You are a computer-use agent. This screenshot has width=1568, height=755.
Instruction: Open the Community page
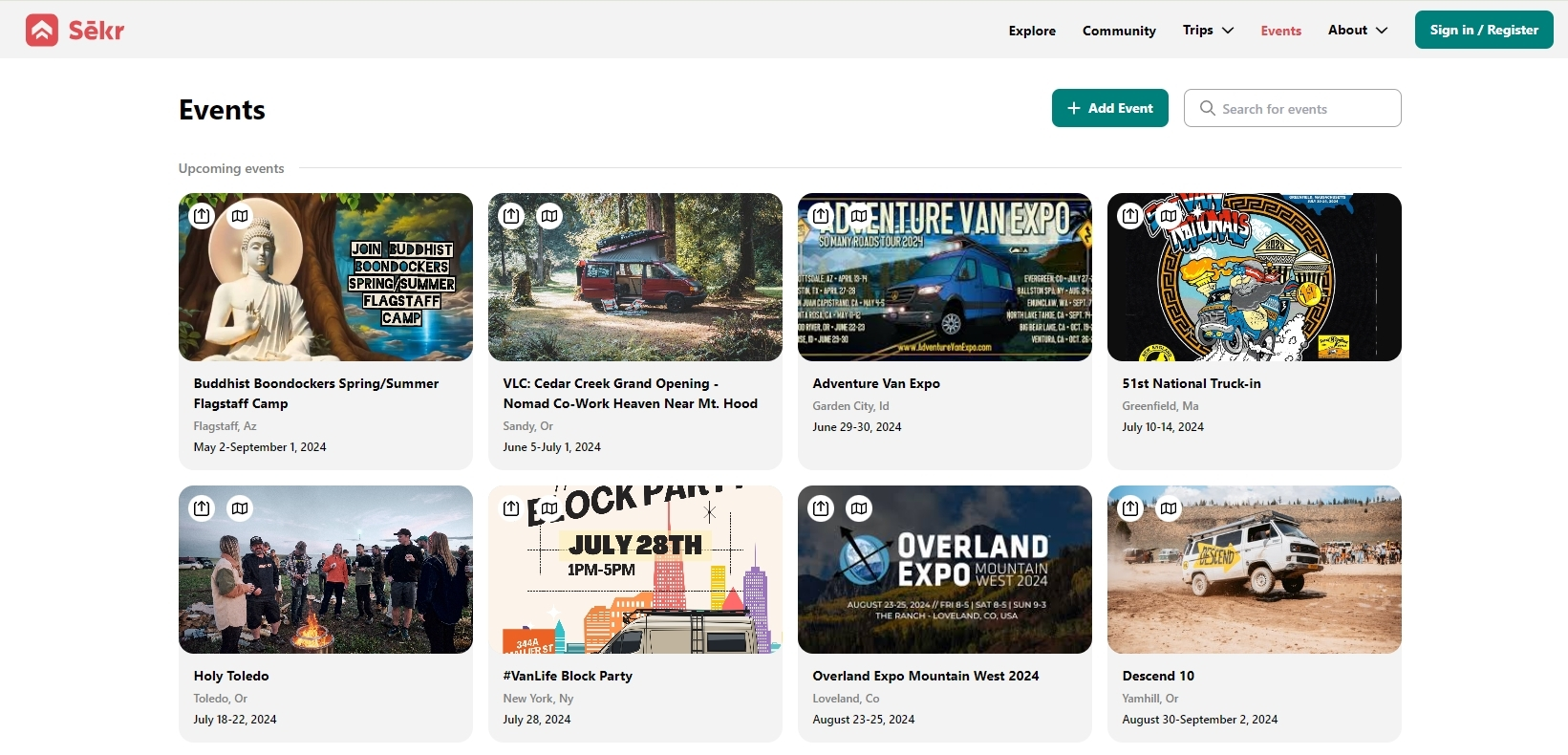[x=1119, y=31]
